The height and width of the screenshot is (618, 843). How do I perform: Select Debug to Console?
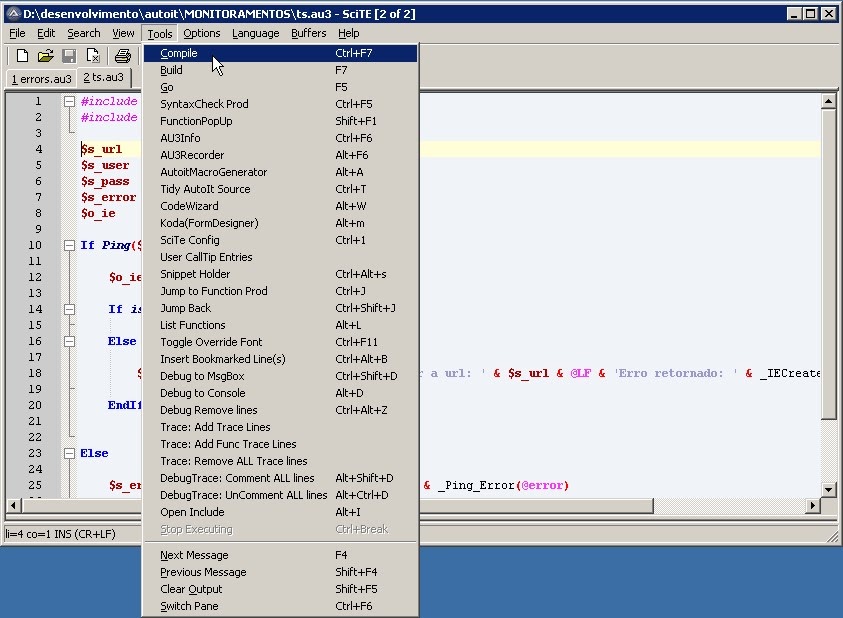pos(280,393)
